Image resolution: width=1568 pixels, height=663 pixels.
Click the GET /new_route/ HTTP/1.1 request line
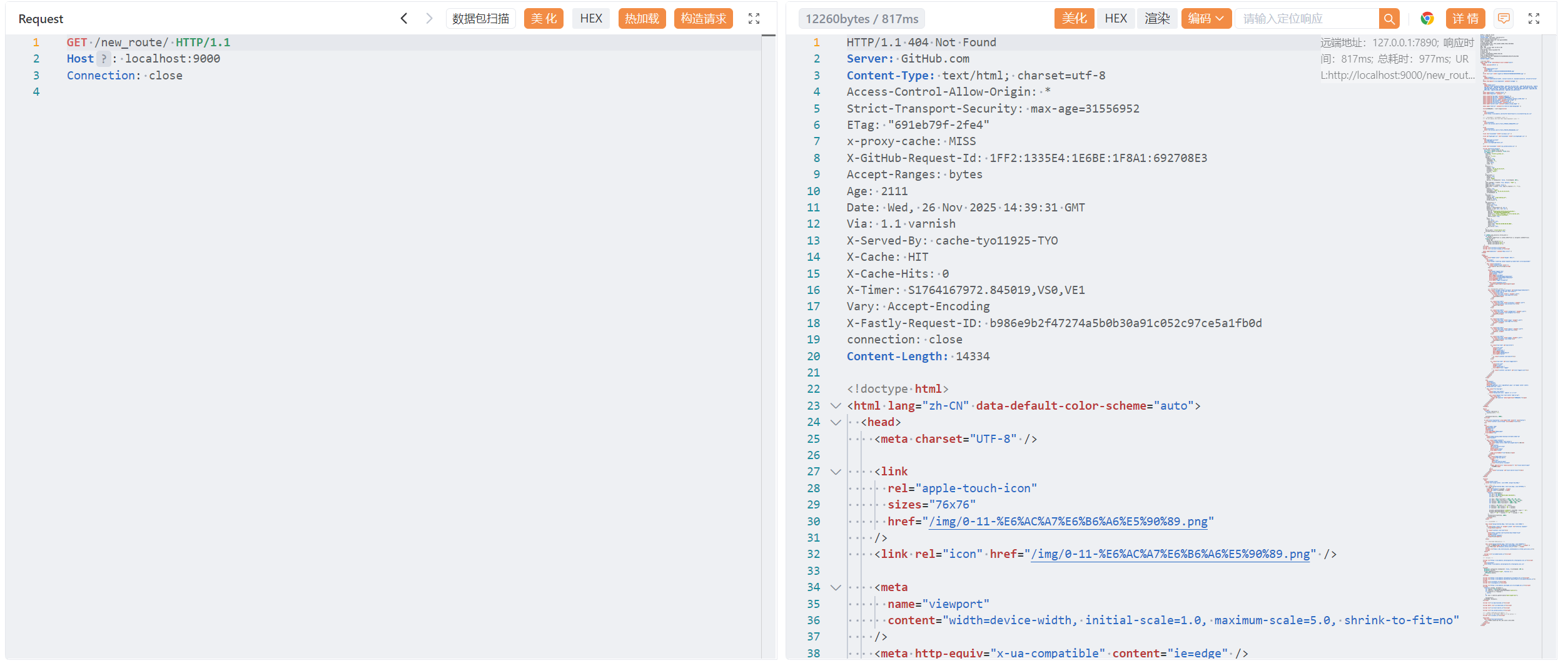coord(148,43)
